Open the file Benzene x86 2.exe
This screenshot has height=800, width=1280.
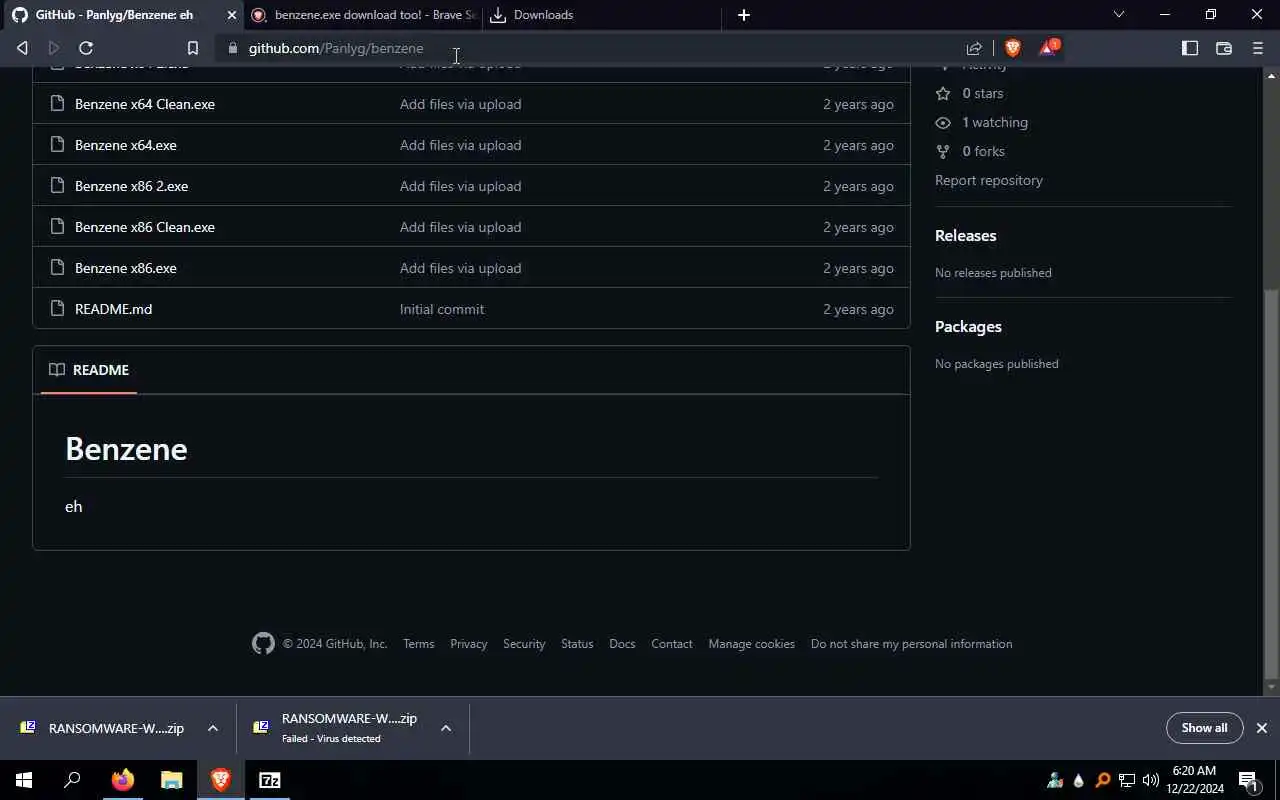pyautogui.click(x=131, y=186)
